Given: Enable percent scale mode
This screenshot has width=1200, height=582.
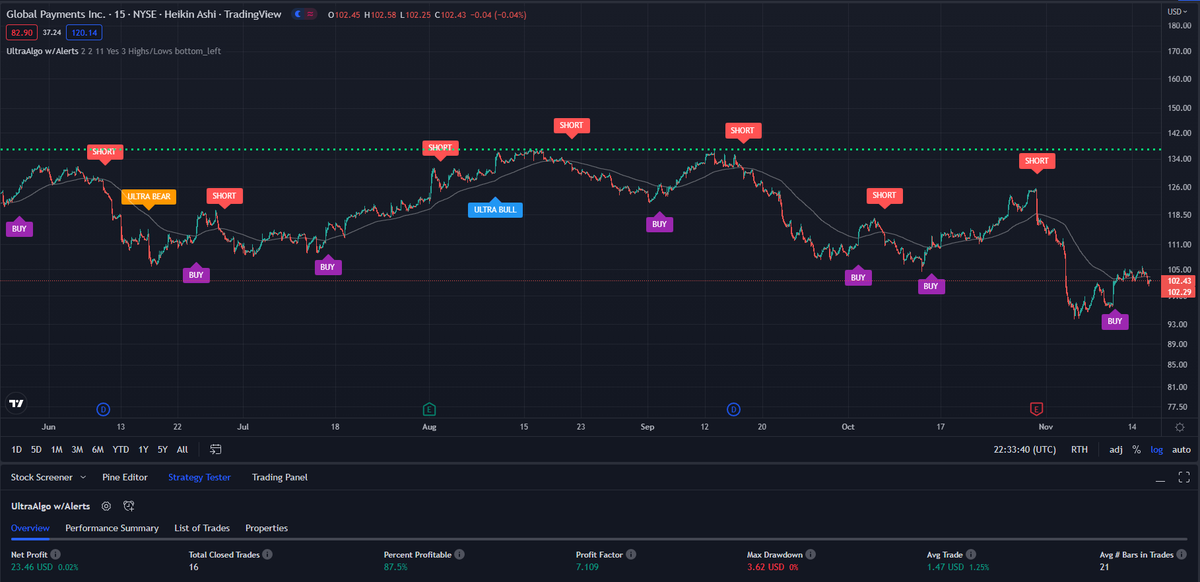Looking at the screenshot, I should click(1137, 449).
